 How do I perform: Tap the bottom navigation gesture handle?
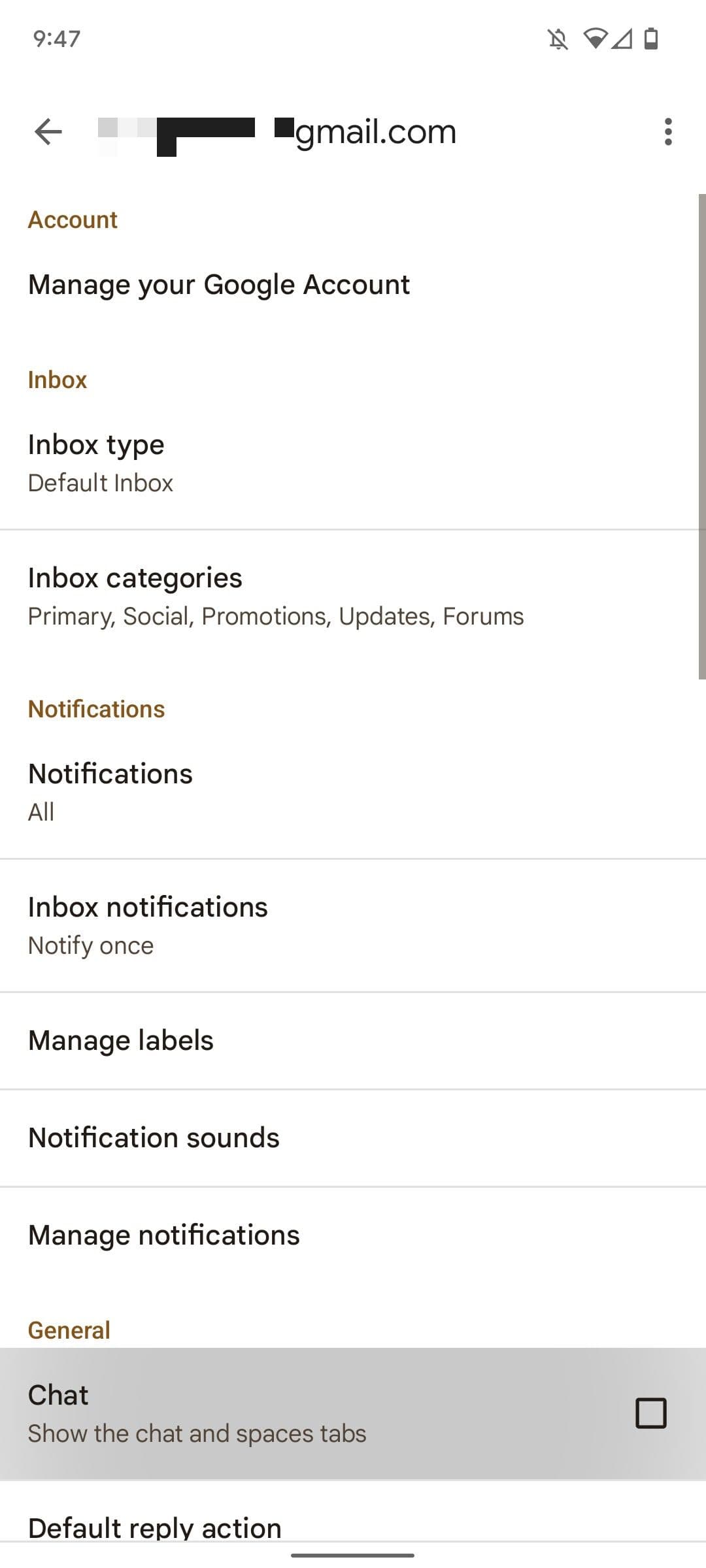tap(353, 1555)
